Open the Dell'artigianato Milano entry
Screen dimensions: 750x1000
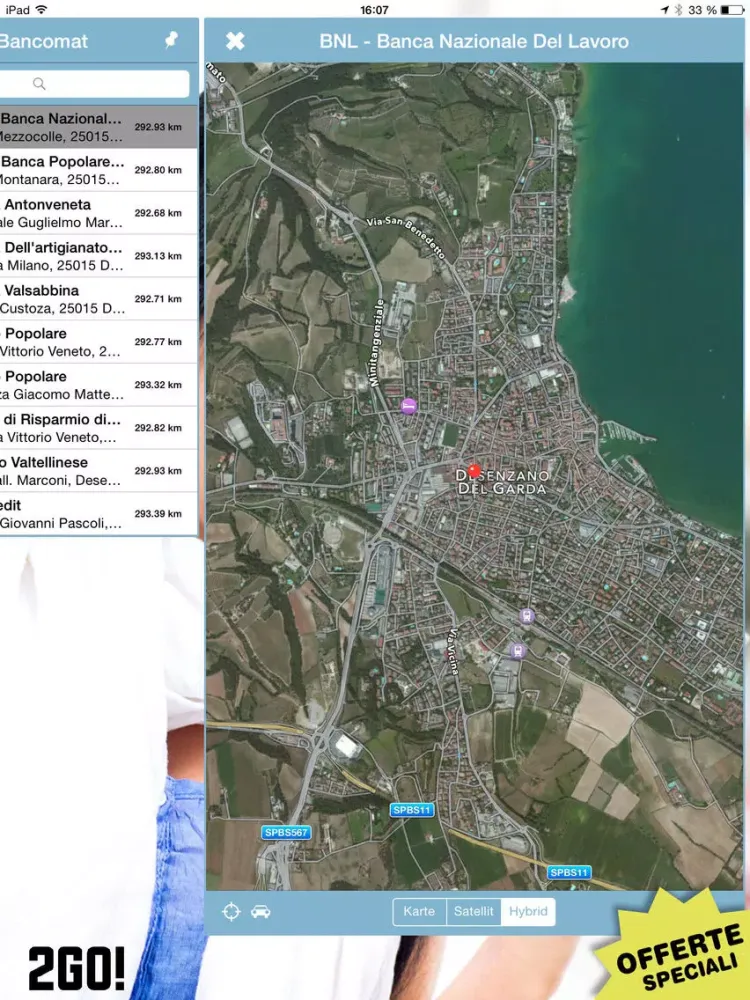click(99, 256)
